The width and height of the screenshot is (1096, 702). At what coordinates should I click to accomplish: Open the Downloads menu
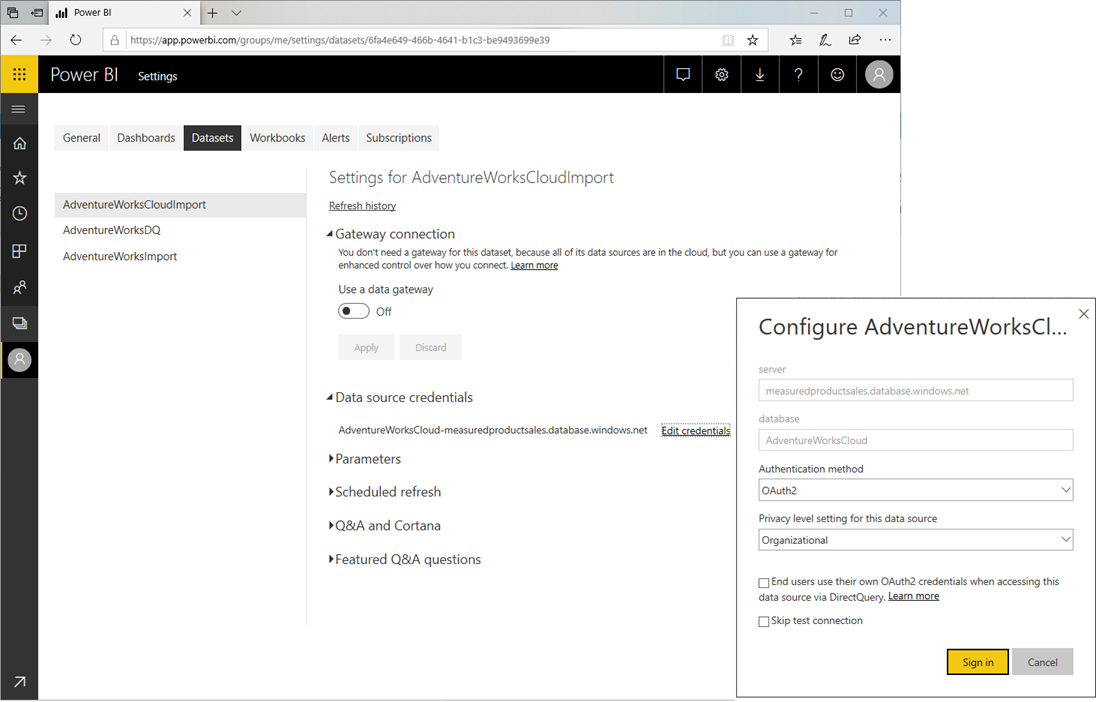click(x=760, y=74)
